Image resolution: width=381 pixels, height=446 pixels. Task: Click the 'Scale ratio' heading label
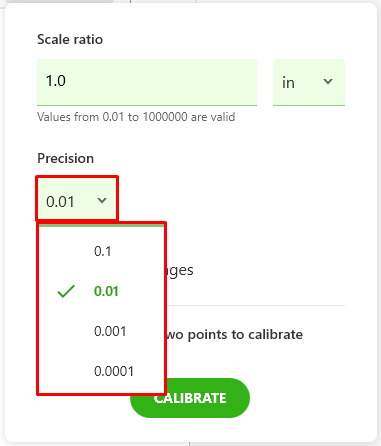[70, 39]
